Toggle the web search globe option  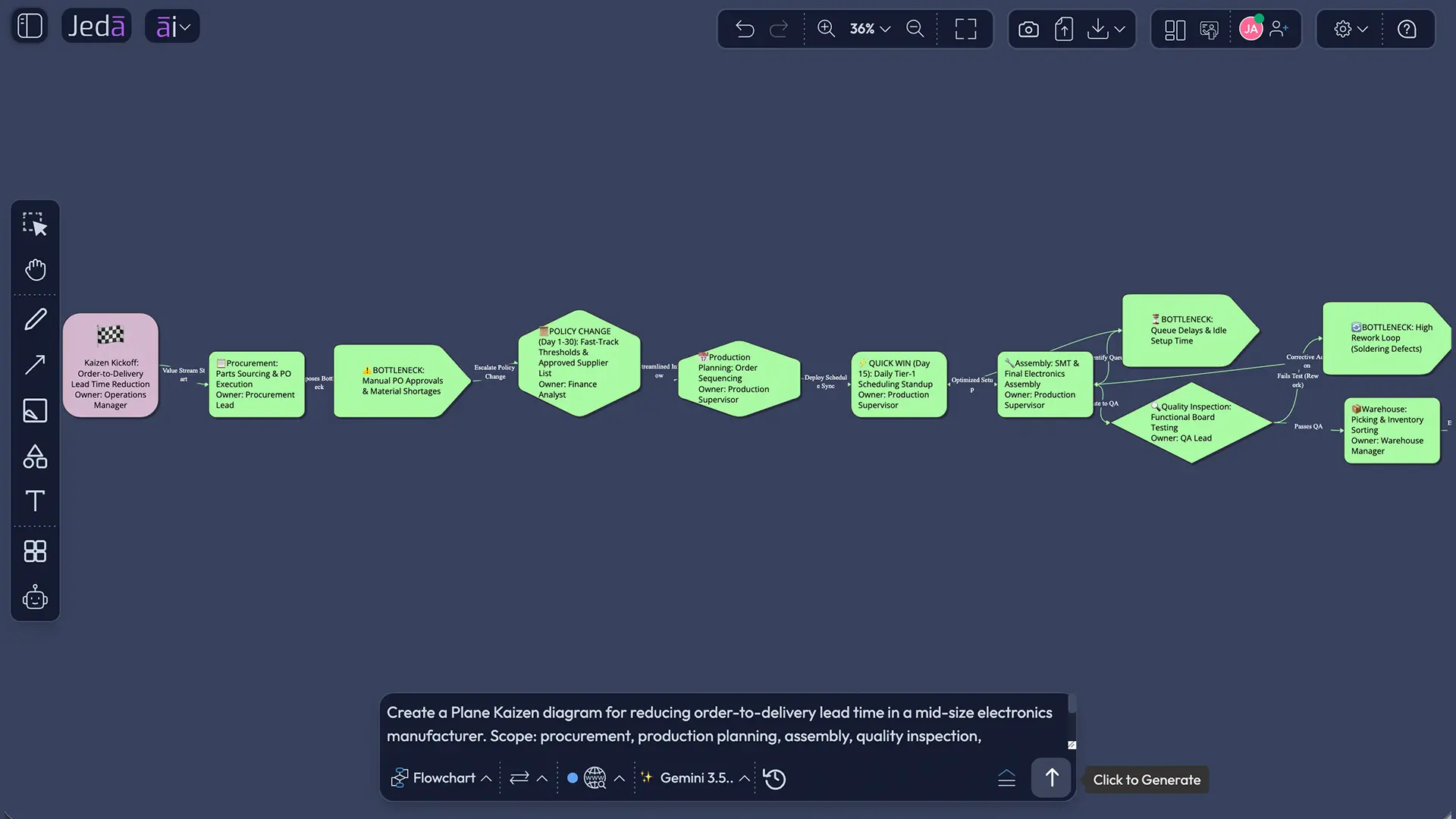click(x=595, y=778)
